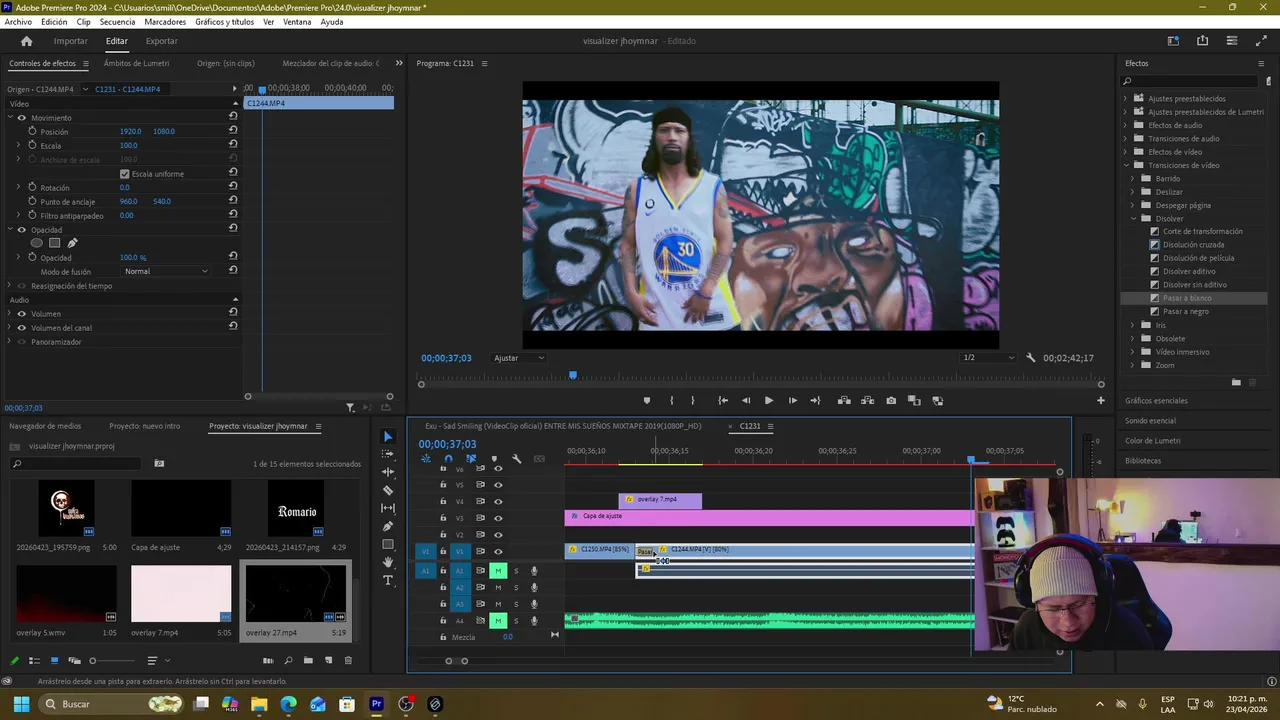The image size is (1280, 720).
Task: Click the project thumbnail size slider
Action: pos(93,661)
